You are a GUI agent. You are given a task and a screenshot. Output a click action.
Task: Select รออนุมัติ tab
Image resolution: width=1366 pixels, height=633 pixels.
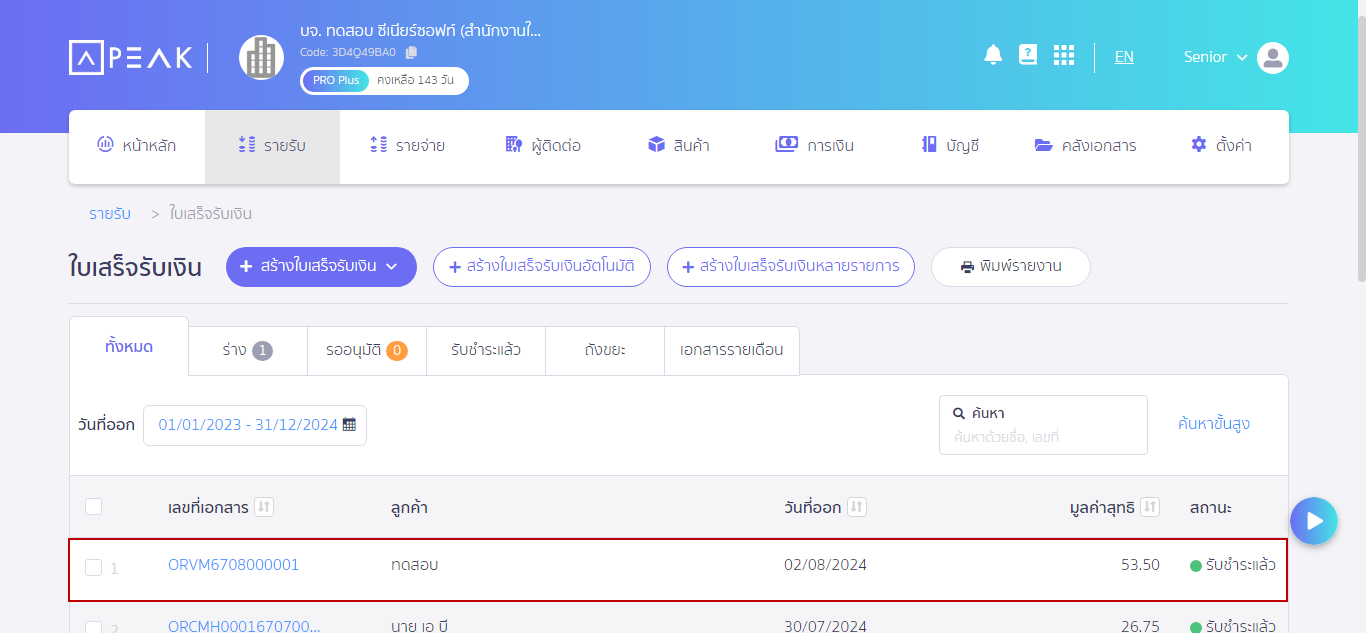367,351
